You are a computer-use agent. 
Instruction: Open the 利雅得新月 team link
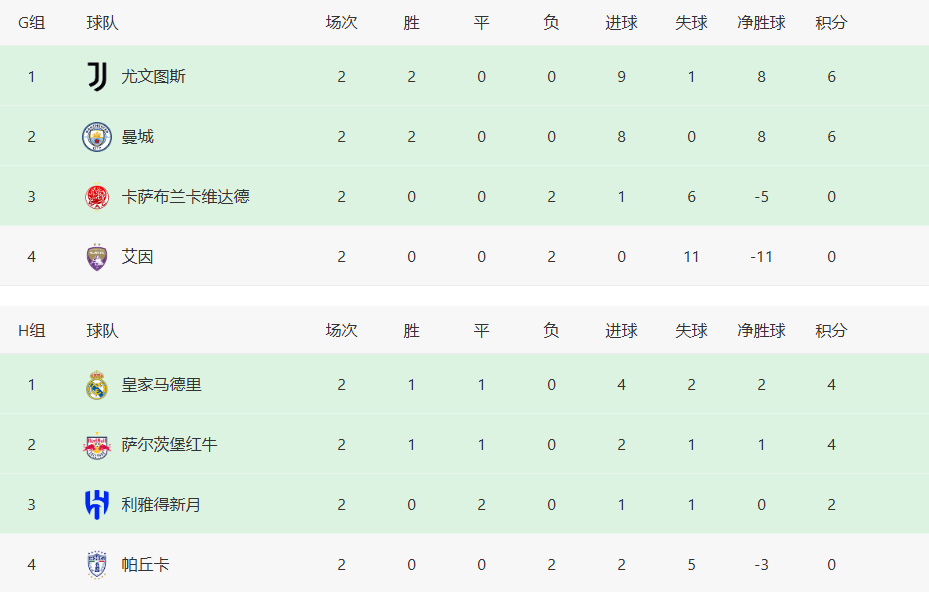pos(161,505)
